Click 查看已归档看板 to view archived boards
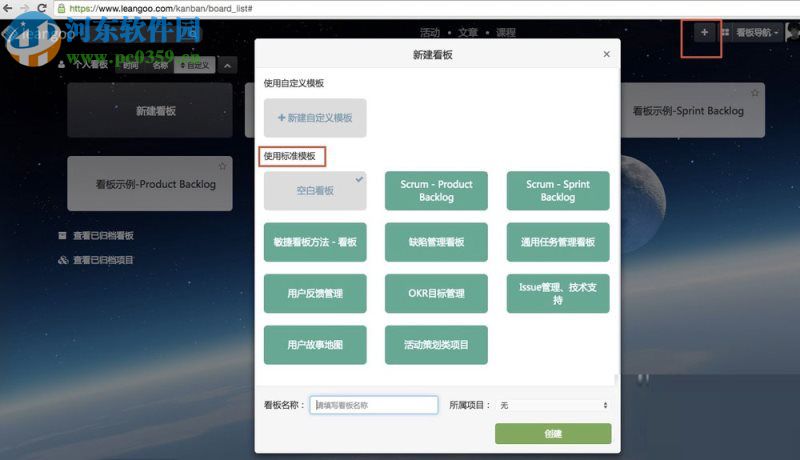 pyautogui.click(x=104, y=236)
